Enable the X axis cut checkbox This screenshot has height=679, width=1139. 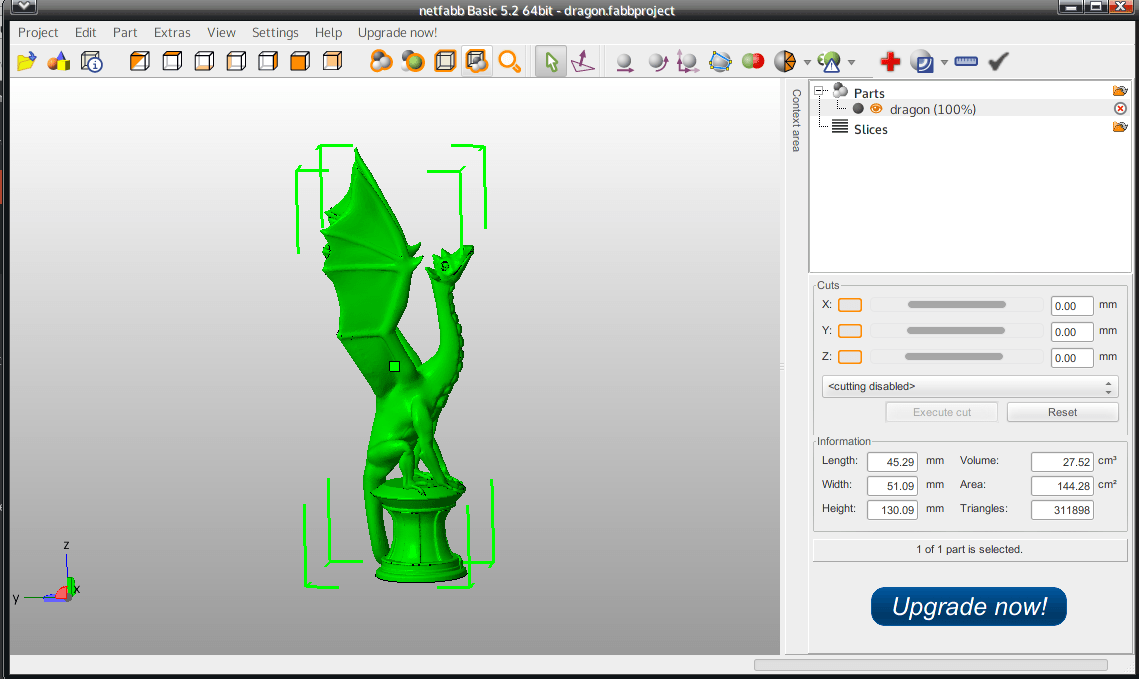(849, 304)
